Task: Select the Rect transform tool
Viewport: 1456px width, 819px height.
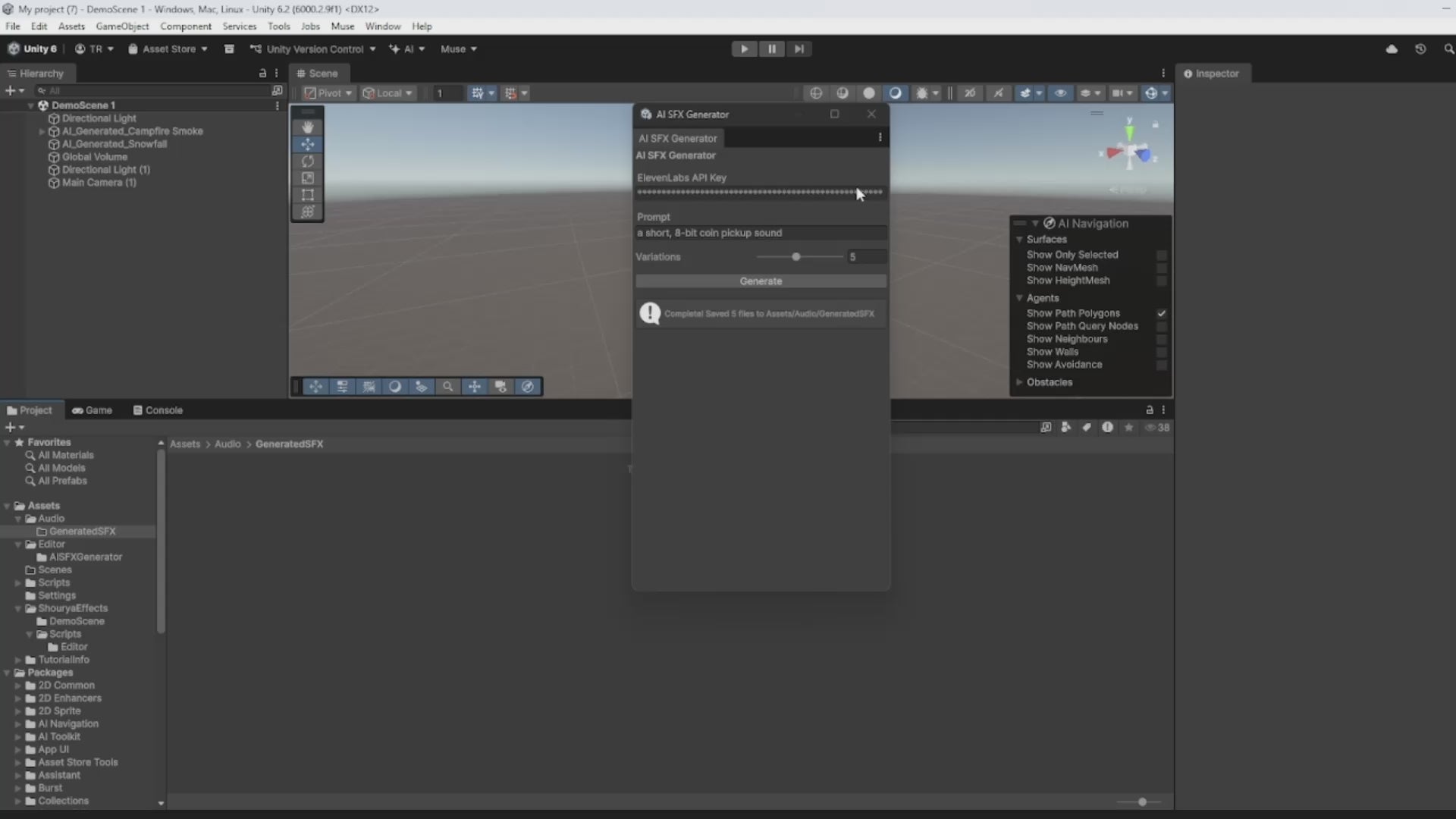Action: coord(307,195)
